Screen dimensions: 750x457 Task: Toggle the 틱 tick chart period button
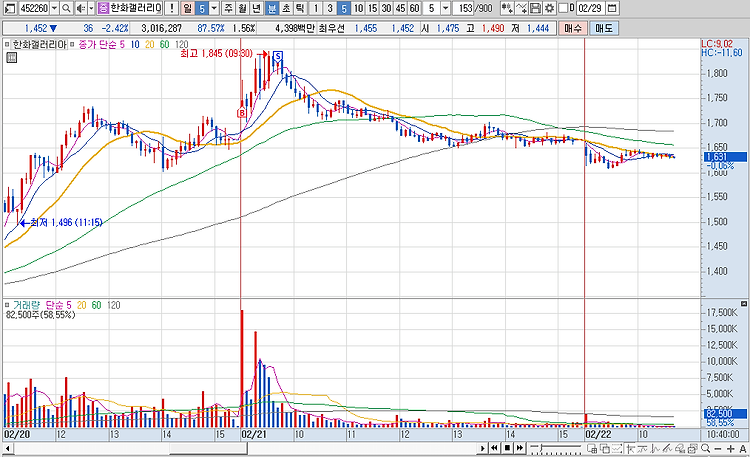[x=300, y=8]
